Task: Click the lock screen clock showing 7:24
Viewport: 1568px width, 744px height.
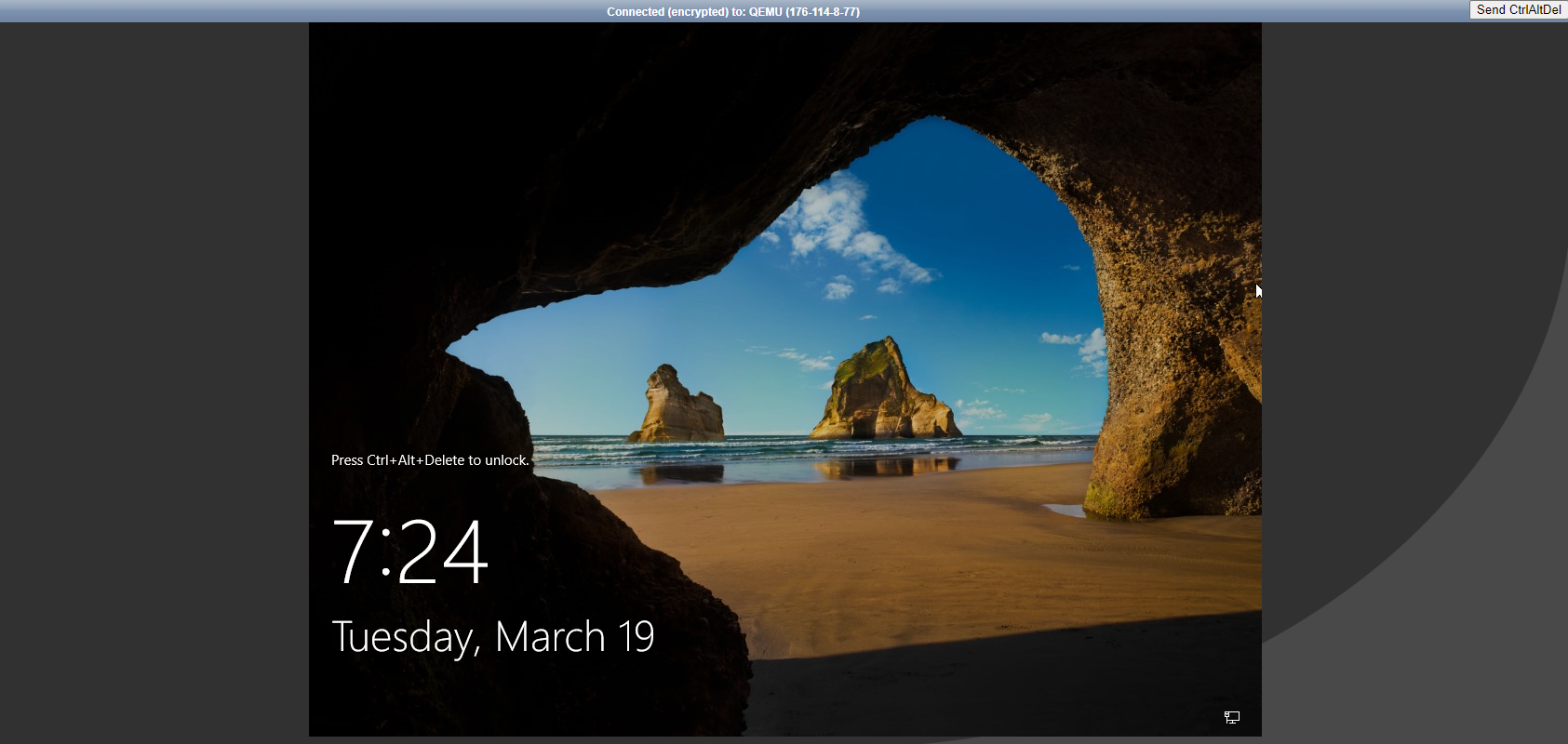Action: click(x=410, y=551)
